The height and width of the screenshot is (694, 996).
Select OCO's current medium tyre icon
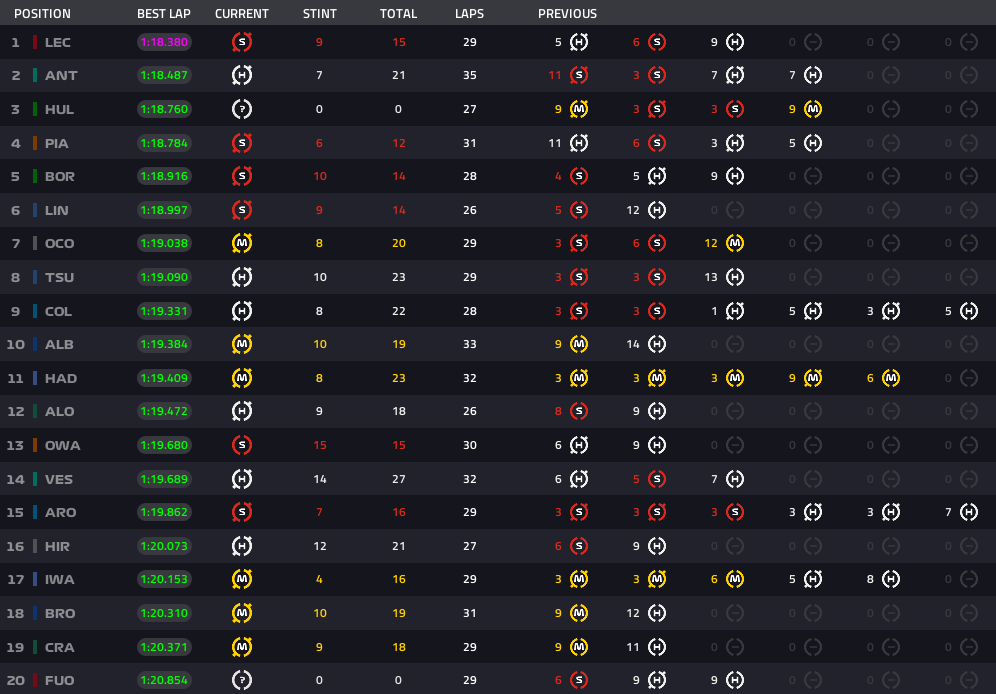(x=242, y=243)
